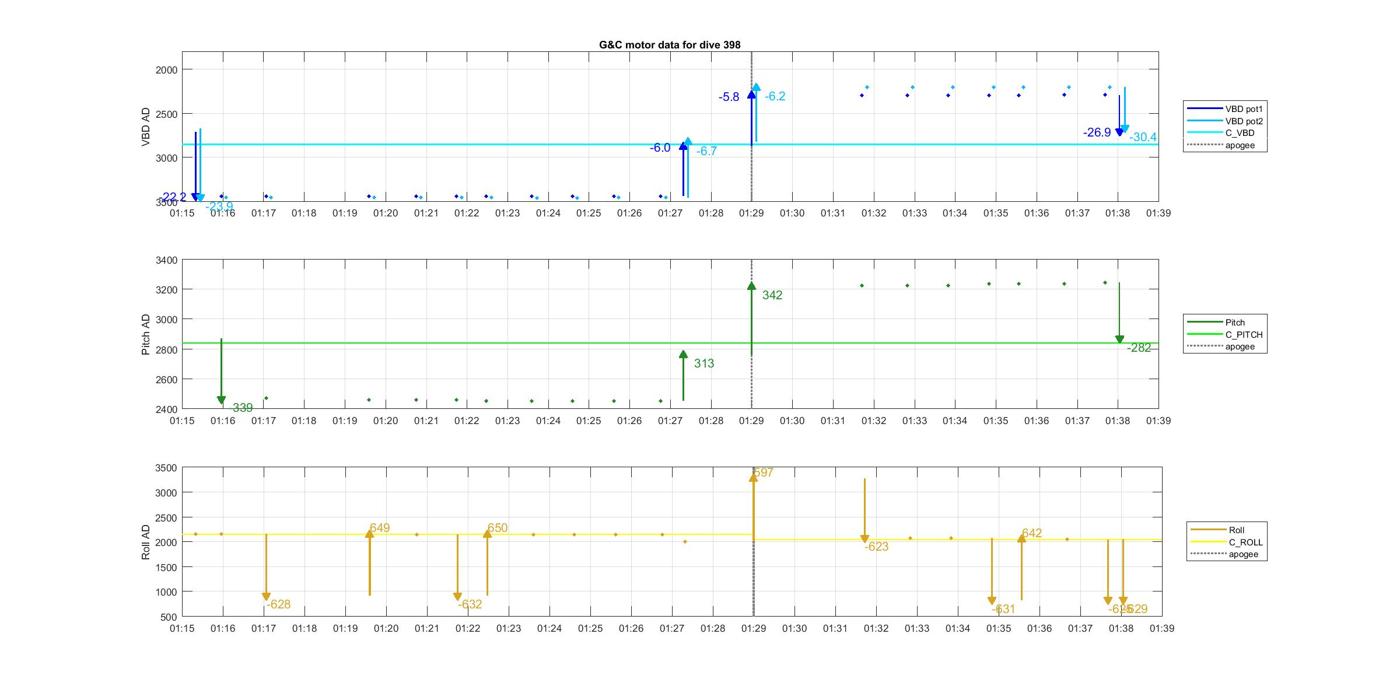Click the cyan C_VBD horizontal line
Screen dimensions: 1400x693
tap(670, 145)
